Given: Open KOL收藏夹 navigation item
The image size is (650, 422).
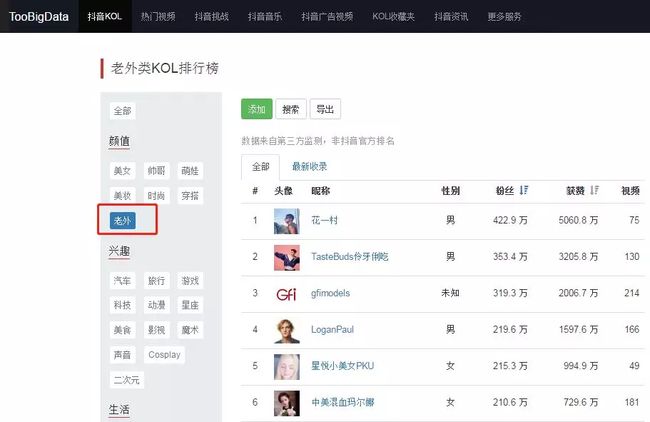Looking at the screenshot, I should tap(393, 17).
